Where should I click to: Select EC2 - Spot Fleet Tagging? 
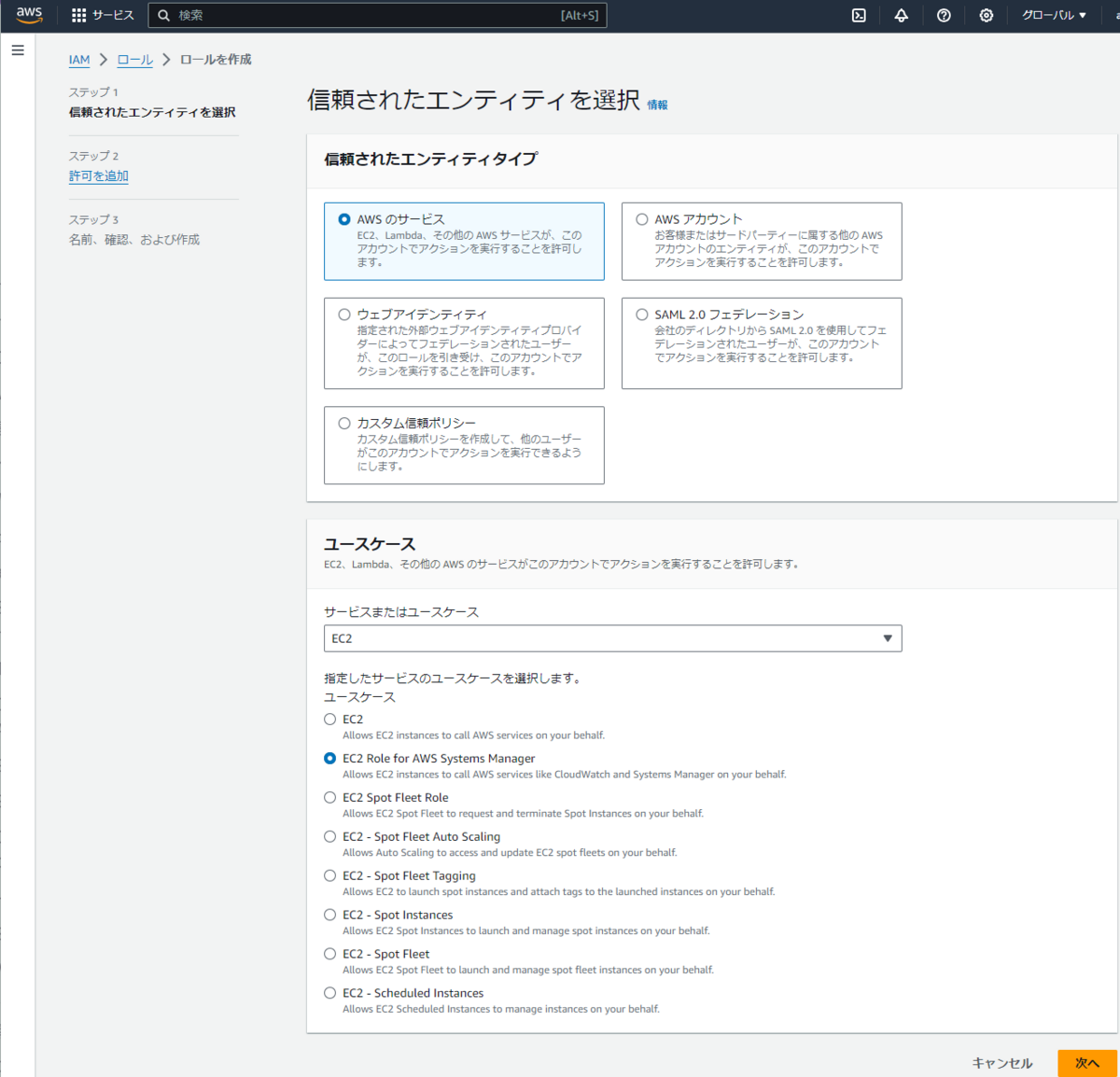point(329,876)
